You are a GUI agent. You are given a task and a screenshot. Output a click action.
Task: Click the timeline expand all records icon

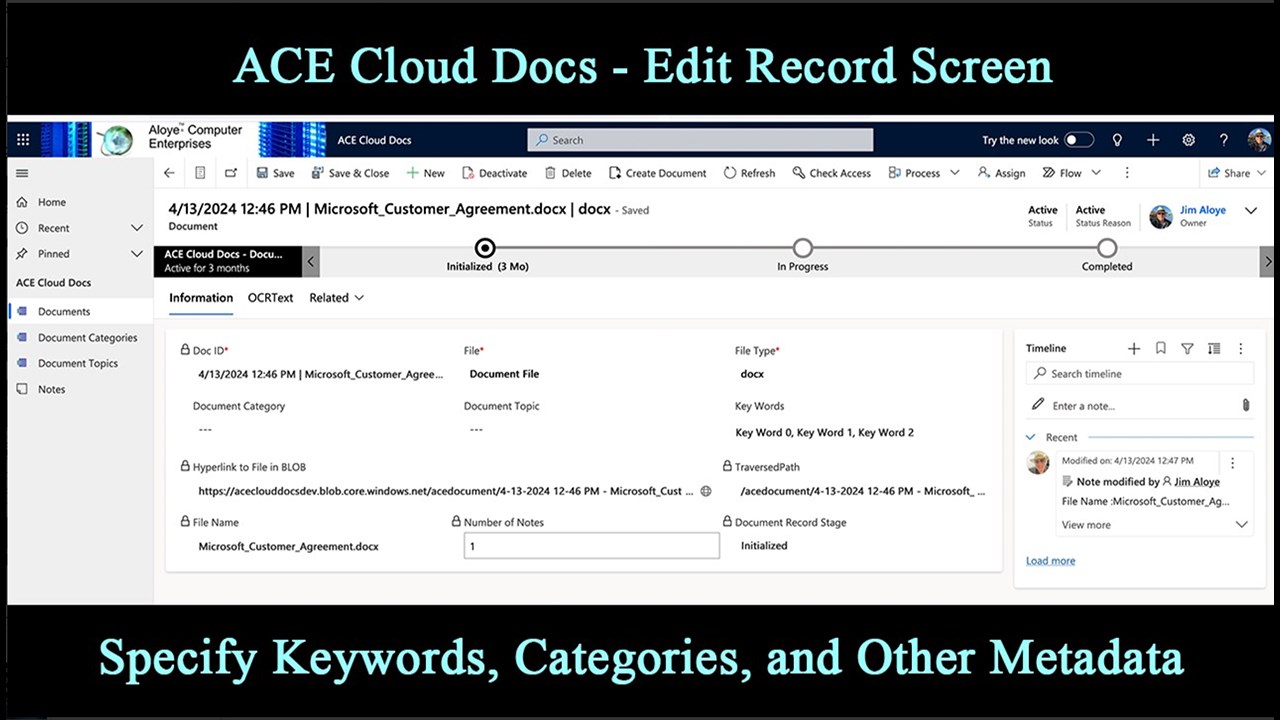coord(1214,348)
